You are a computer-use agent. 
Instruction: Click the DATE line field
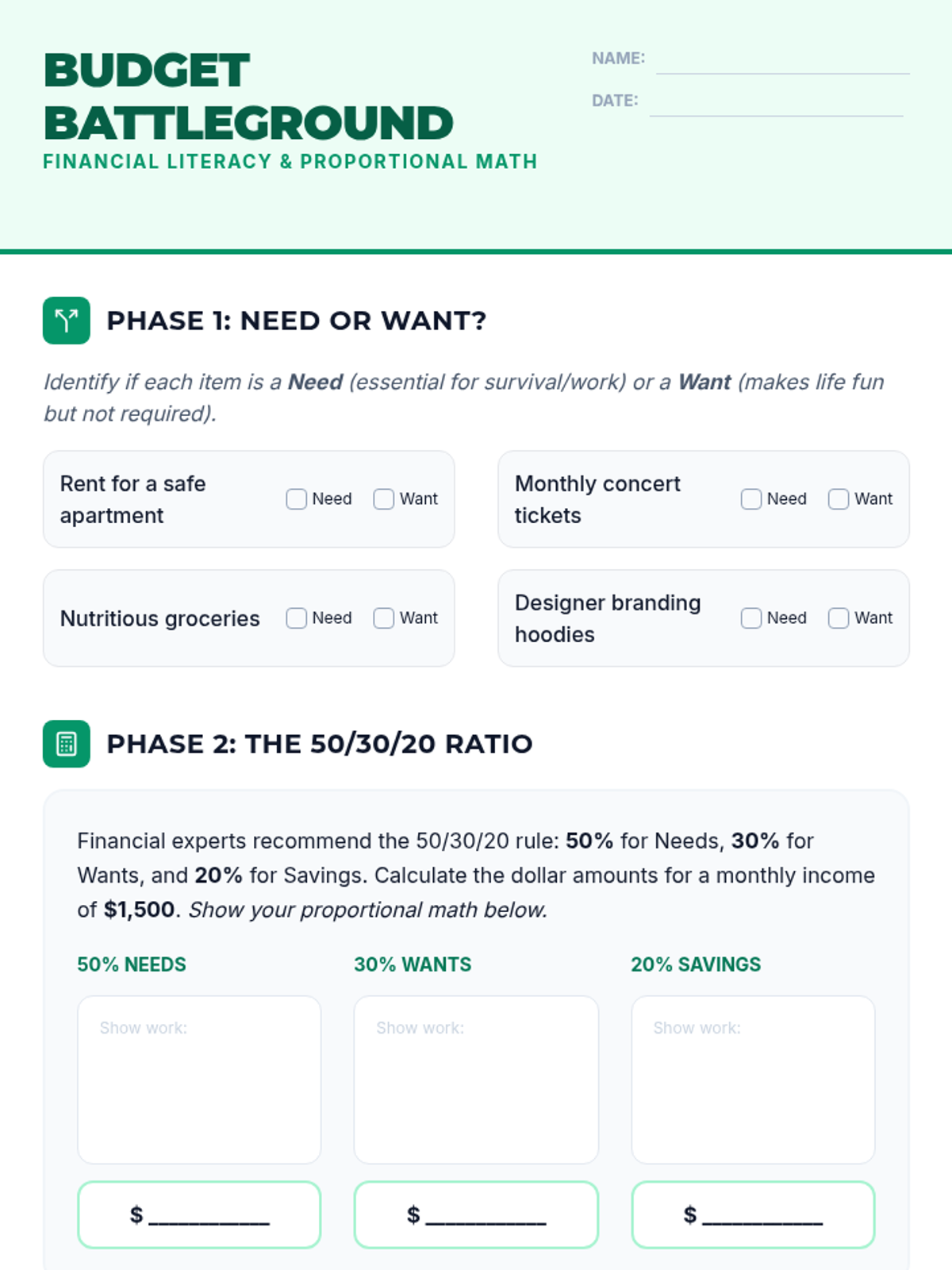(x=776, y=101)
